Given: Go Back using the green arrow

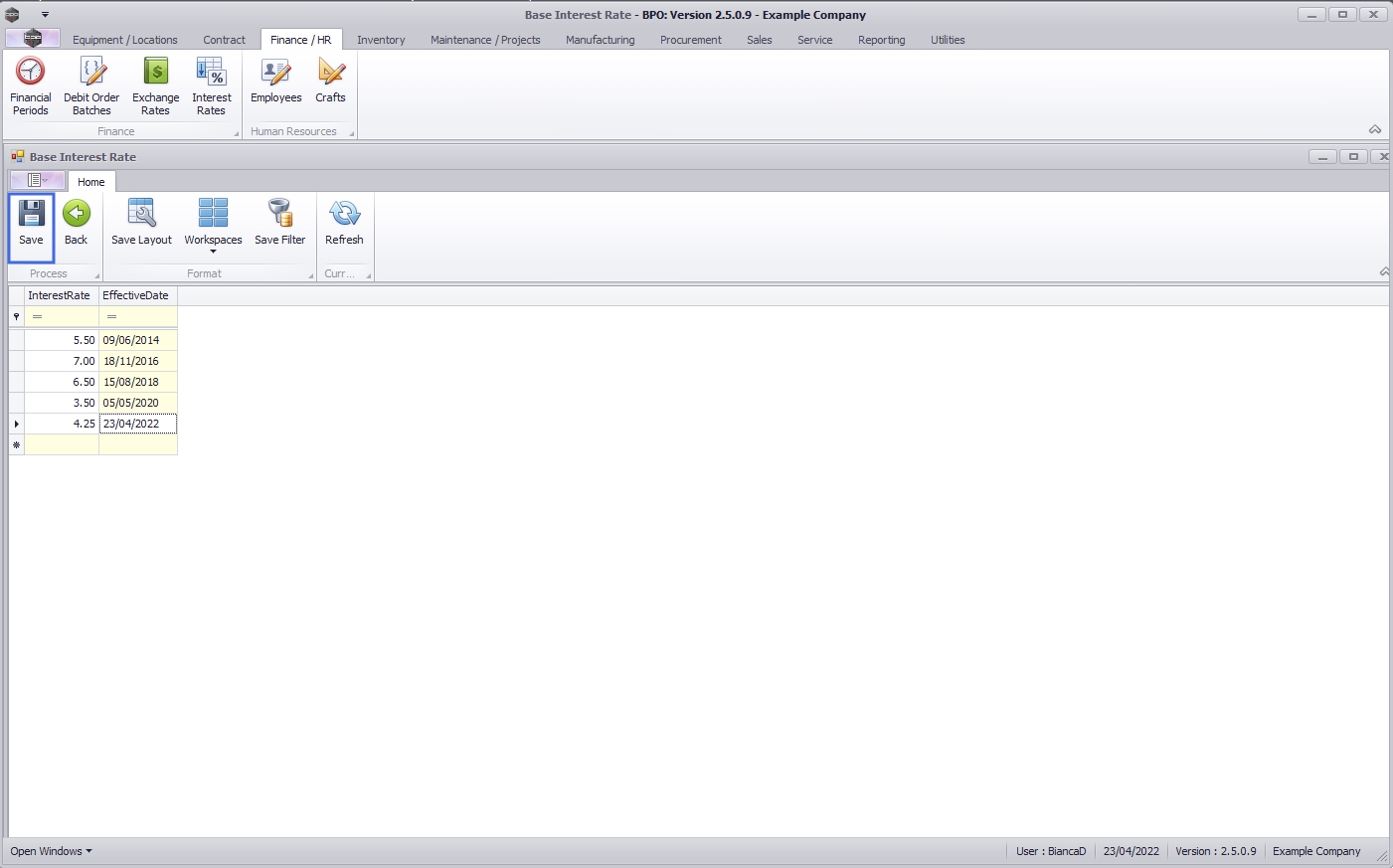Looking at the screenshot, I should (77, 224).
